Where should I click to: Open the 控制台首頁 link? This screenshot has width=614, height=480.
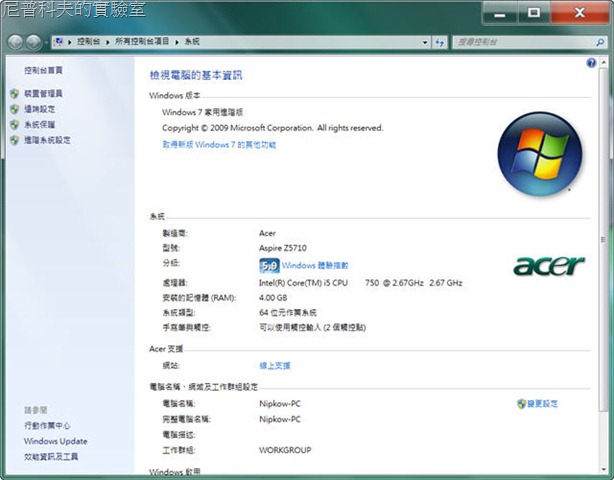point(43,70)
